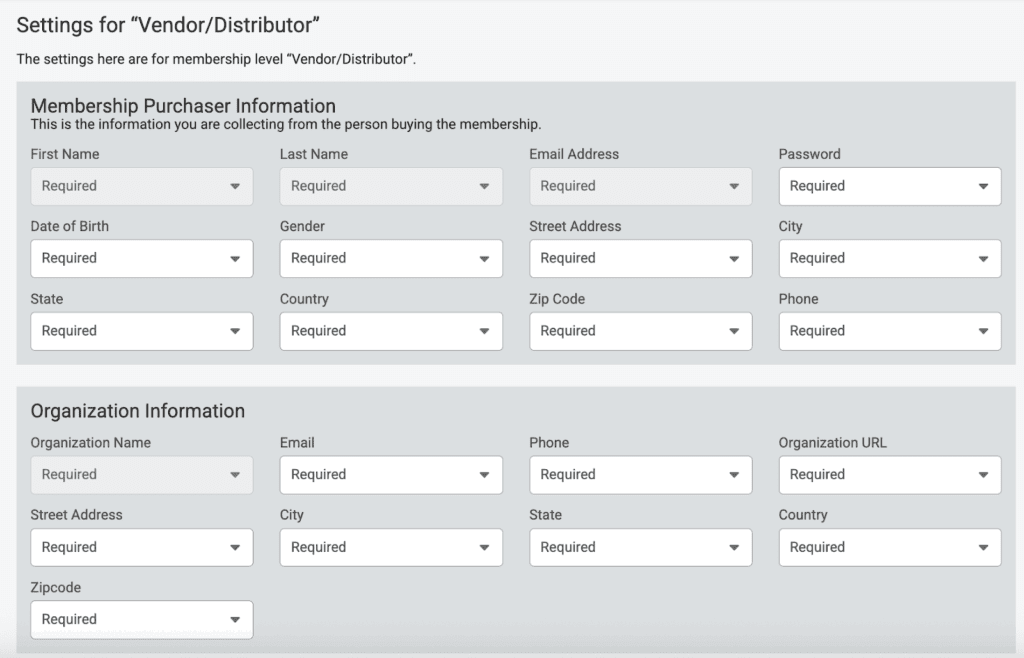The width and height of the screenshot is (1024, 658).
Task: Expand the purchaser Phone dropdown
Action: point(889,331)
